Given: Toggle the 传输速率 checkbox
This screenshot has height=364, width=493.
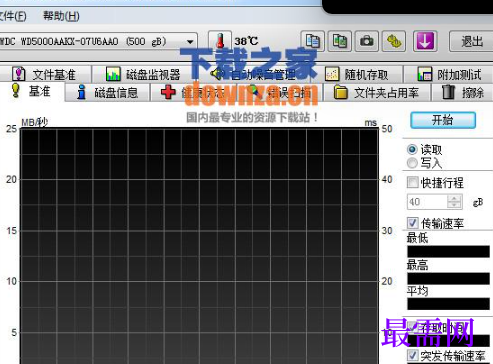Looking at the screenshot, I should [413, 223].
